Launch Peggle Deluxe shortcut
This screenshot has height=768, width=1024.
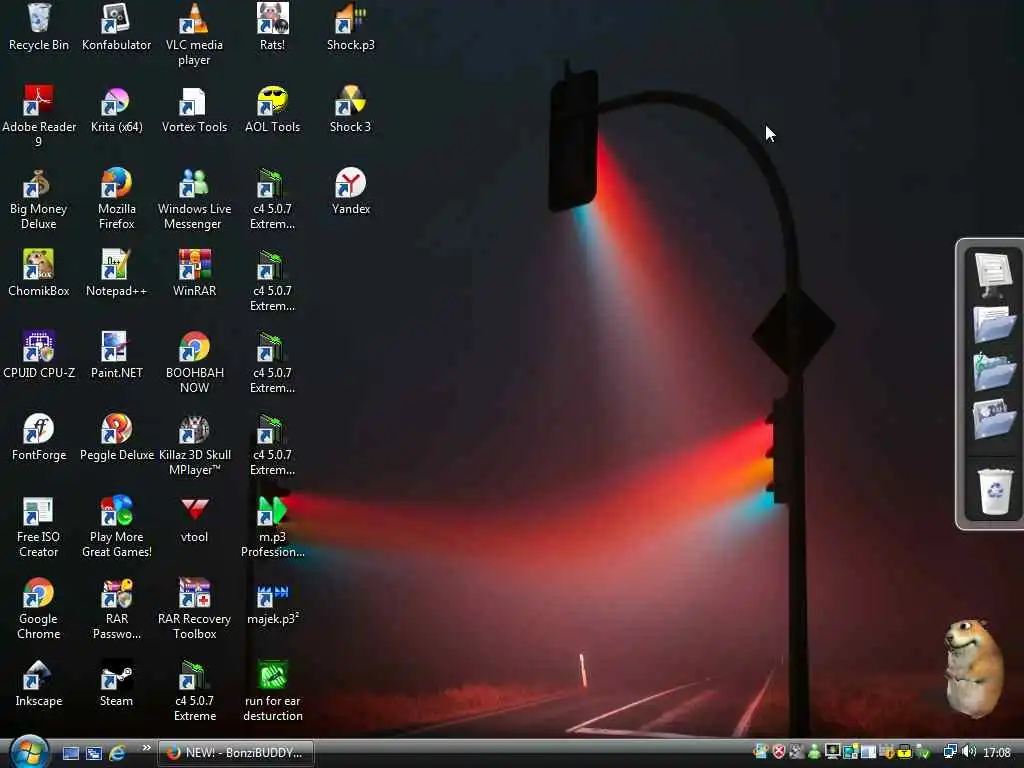[x=116, y=438]
